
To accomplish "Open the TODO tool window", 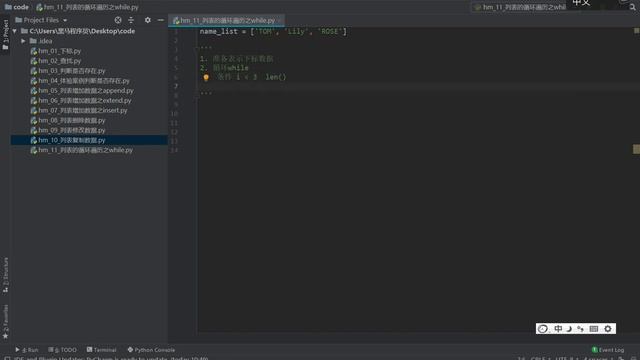I will point(62,350).
